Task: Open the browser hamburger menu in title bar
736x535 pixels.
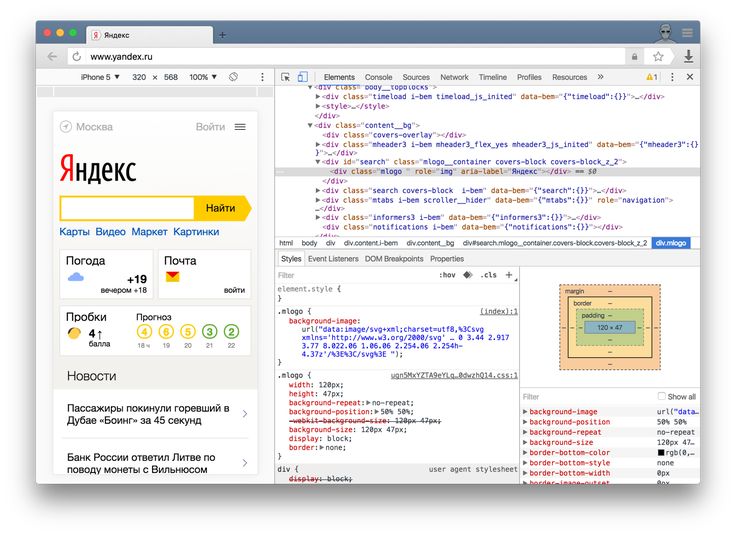Action: click(688, 33)
